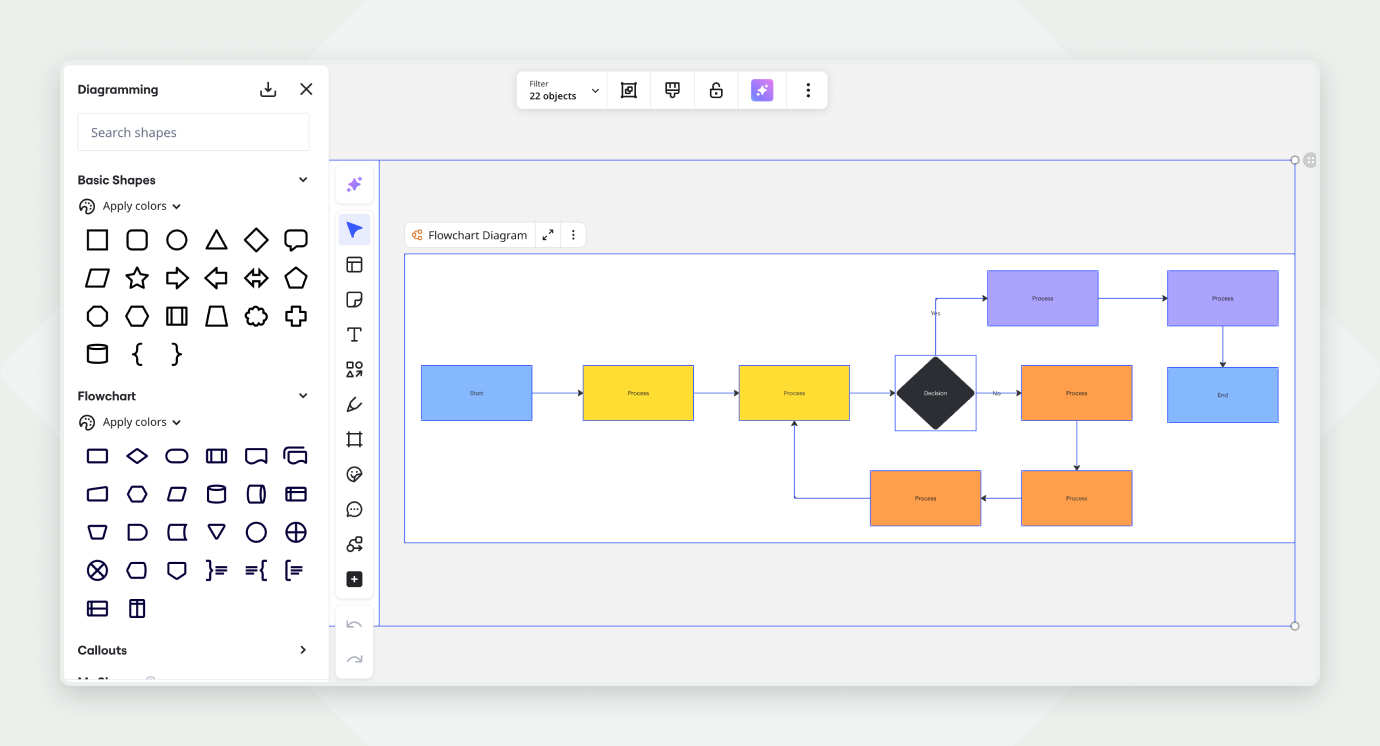Pick the left arrow basic shape
Viewport: 1380px width, 746px height.
coord(216,278)
